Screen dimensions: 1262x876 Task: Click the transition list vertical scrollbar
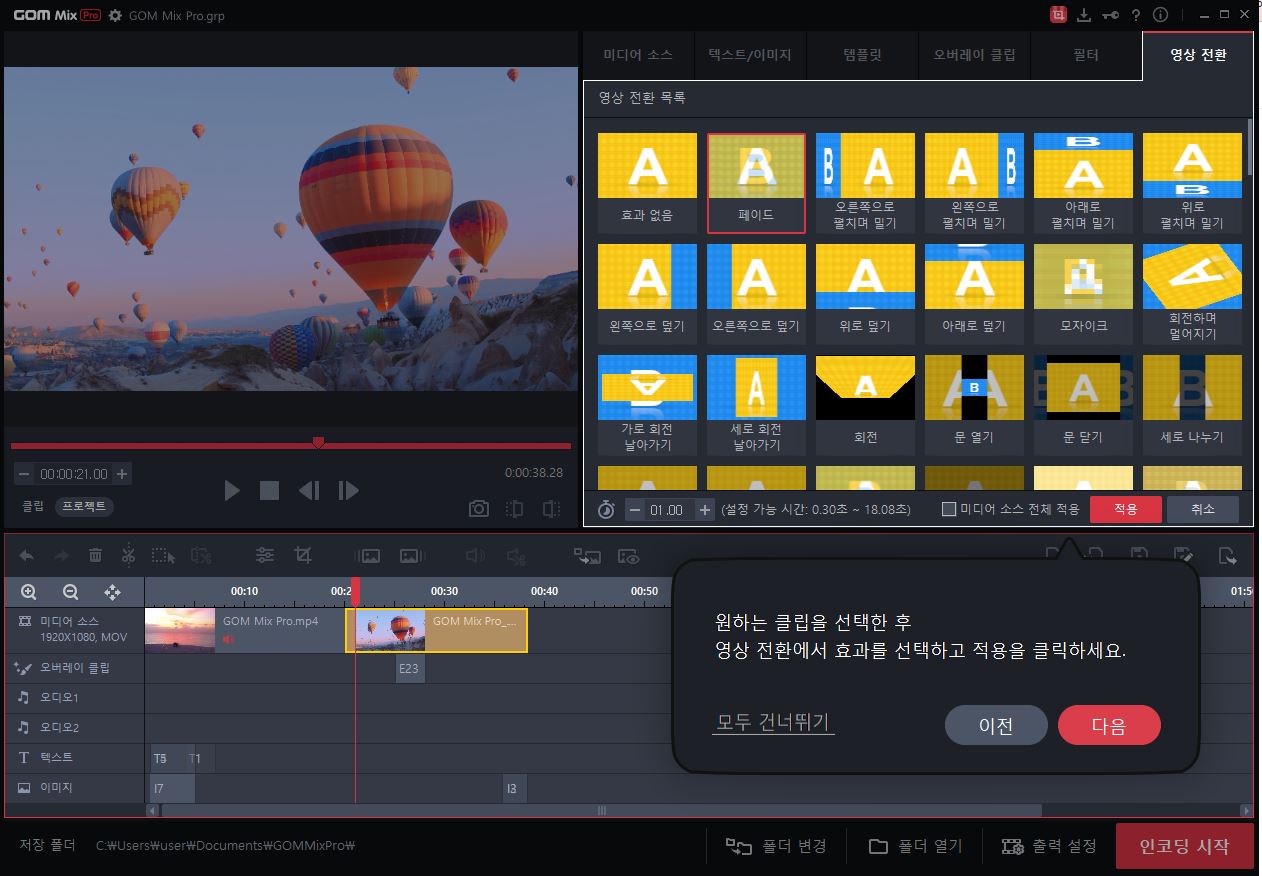coord(1249,147)
